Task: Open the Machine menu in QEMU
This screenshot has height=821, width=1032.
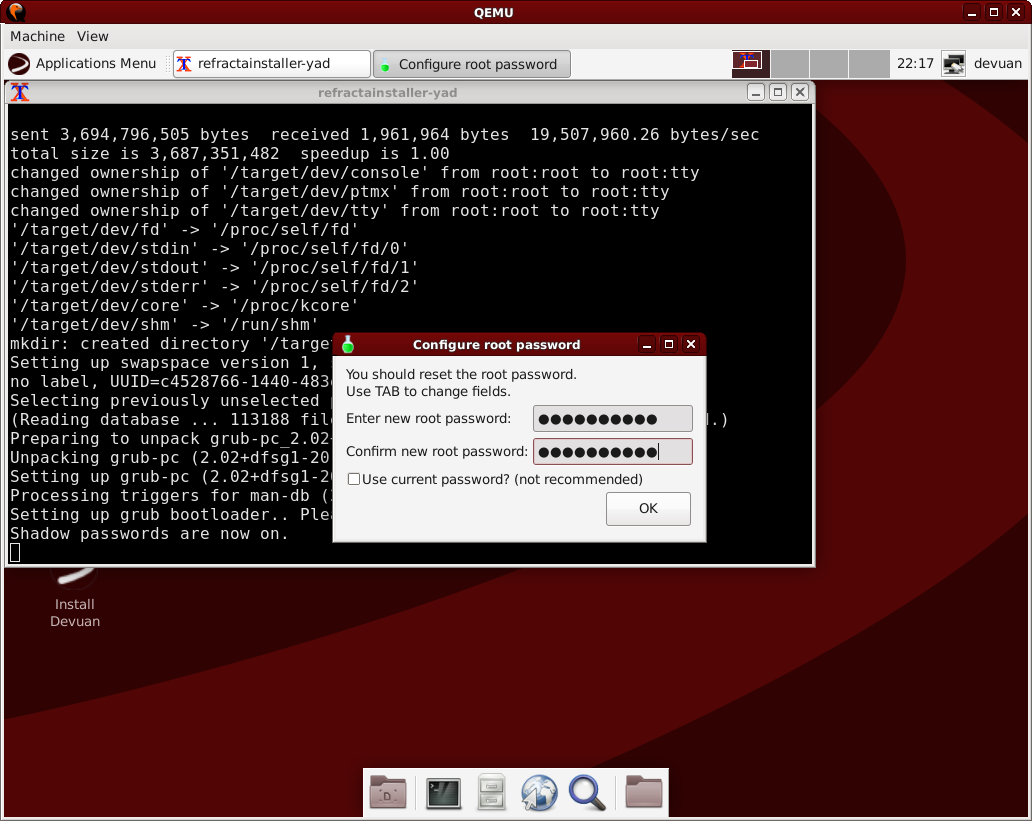Action: coord(37,36)
